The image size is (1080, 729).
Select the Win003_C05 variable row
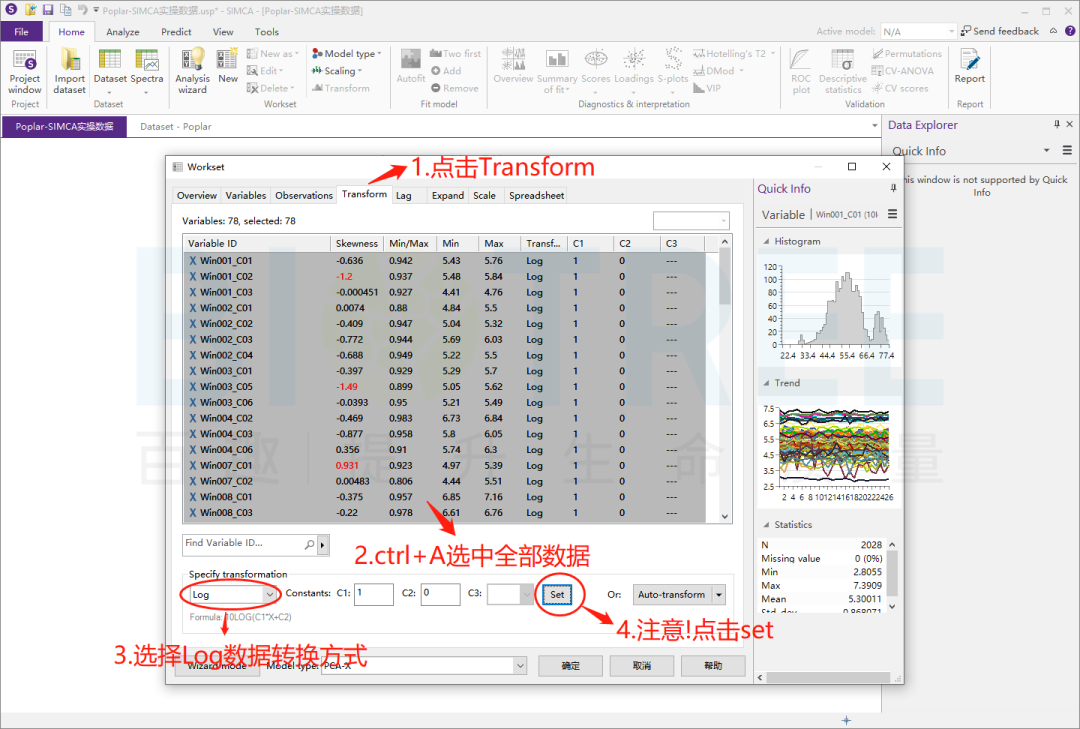pyautogui.click(x=225, y=387)
